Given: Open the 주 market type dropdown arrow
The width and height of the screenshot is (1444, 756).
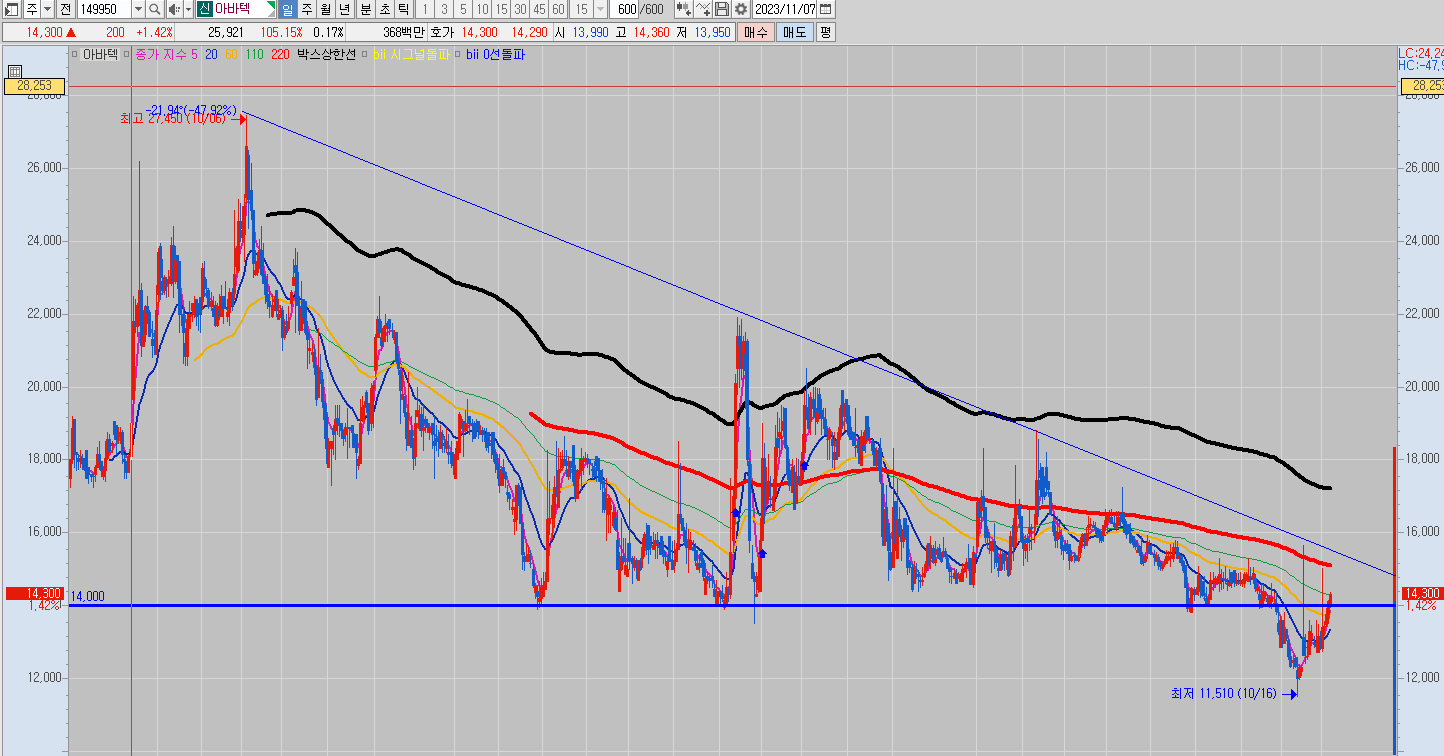Looking at the screenshot, I should point(47,9).
